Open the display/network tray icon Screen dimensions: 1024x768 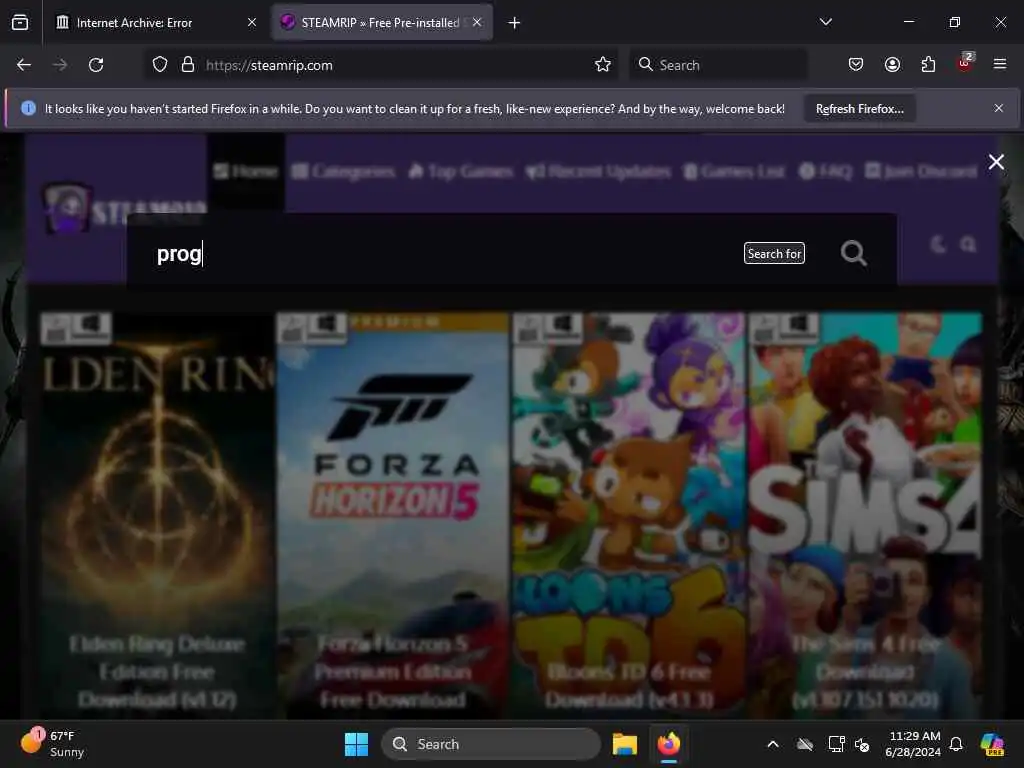click(x=835, y=744)
